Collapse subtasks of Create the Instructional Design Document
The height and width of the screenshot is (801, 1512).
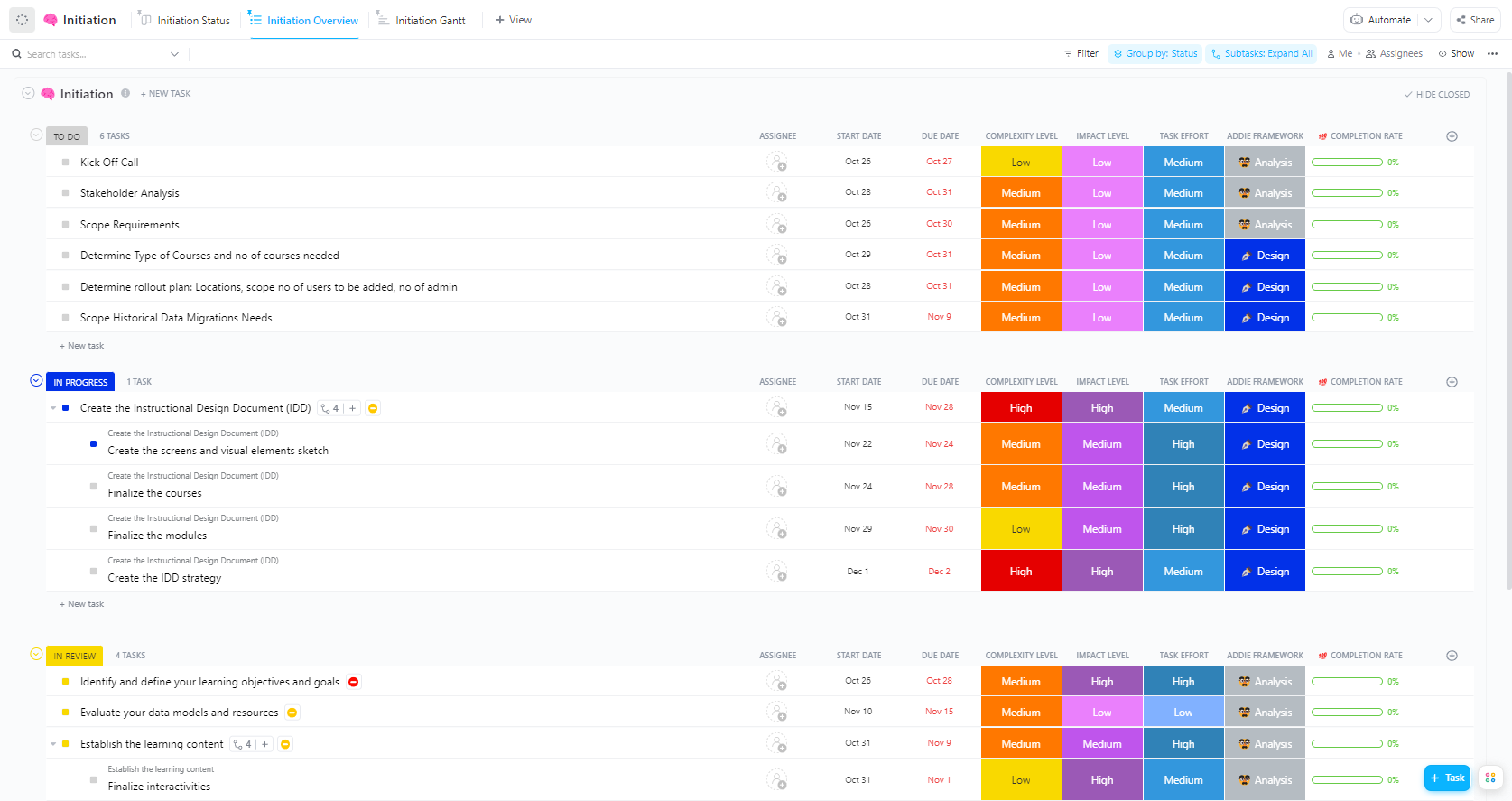pos(53,408)
